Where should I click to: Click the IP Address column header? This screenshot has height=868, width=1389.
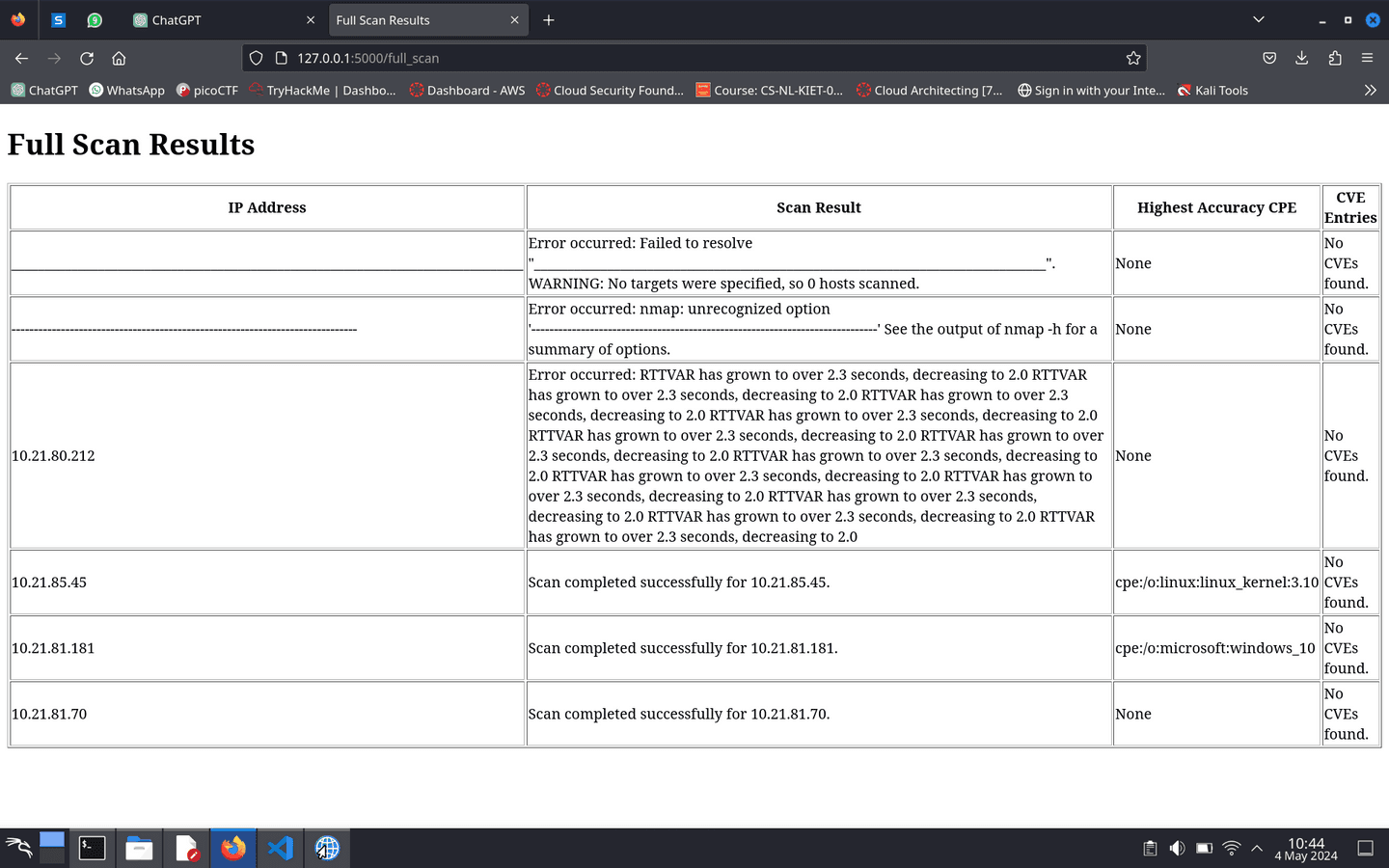(x=267, y=207)
